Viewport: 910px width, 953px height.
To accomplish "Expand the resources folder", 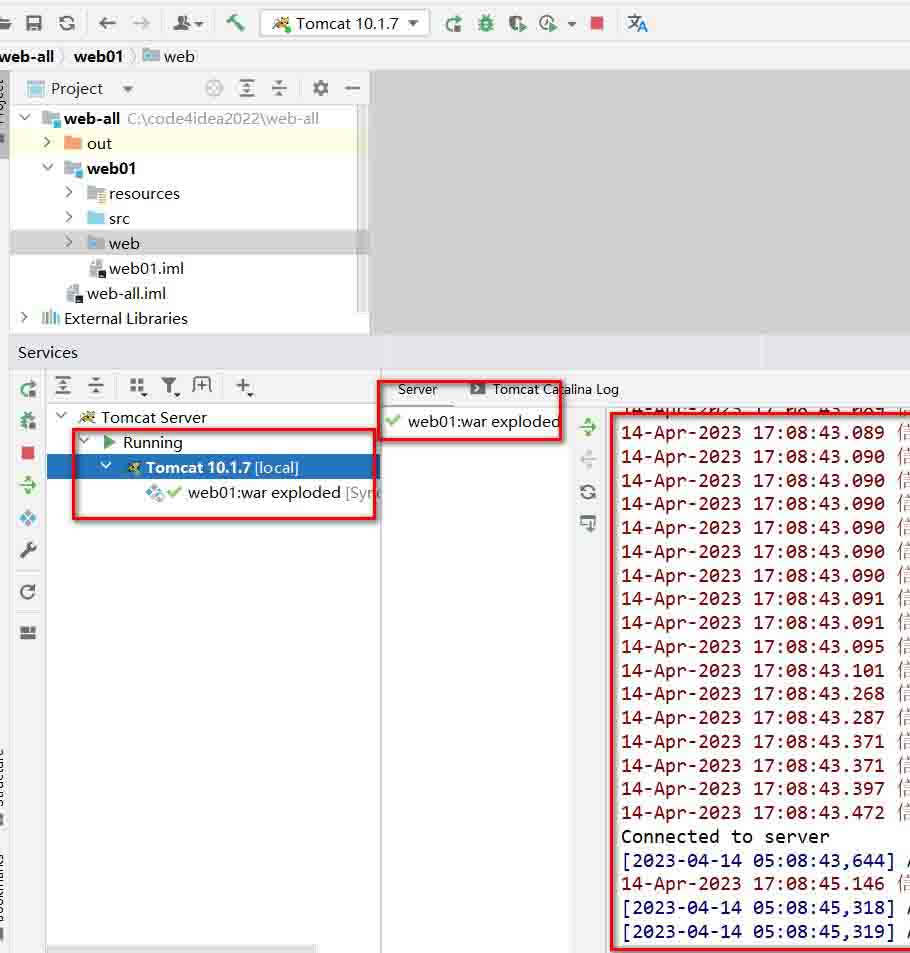I will pos(69,193).
